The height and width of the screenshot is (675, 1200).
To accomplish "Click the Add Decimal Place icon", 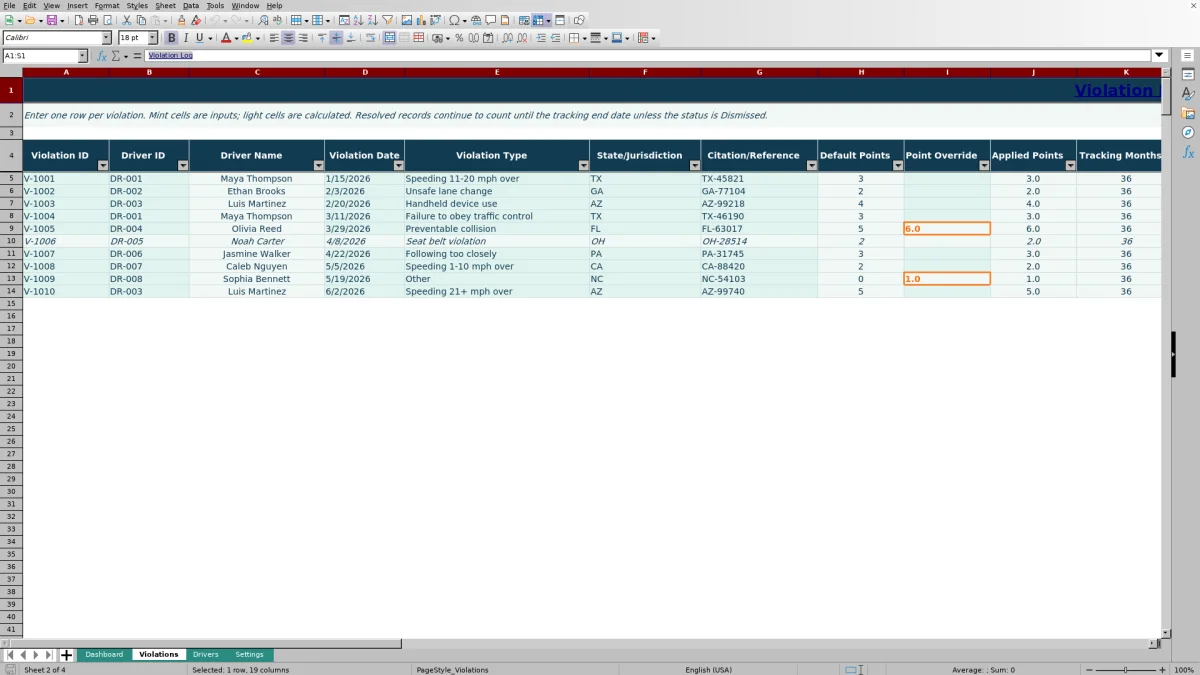I will [507, 38].
